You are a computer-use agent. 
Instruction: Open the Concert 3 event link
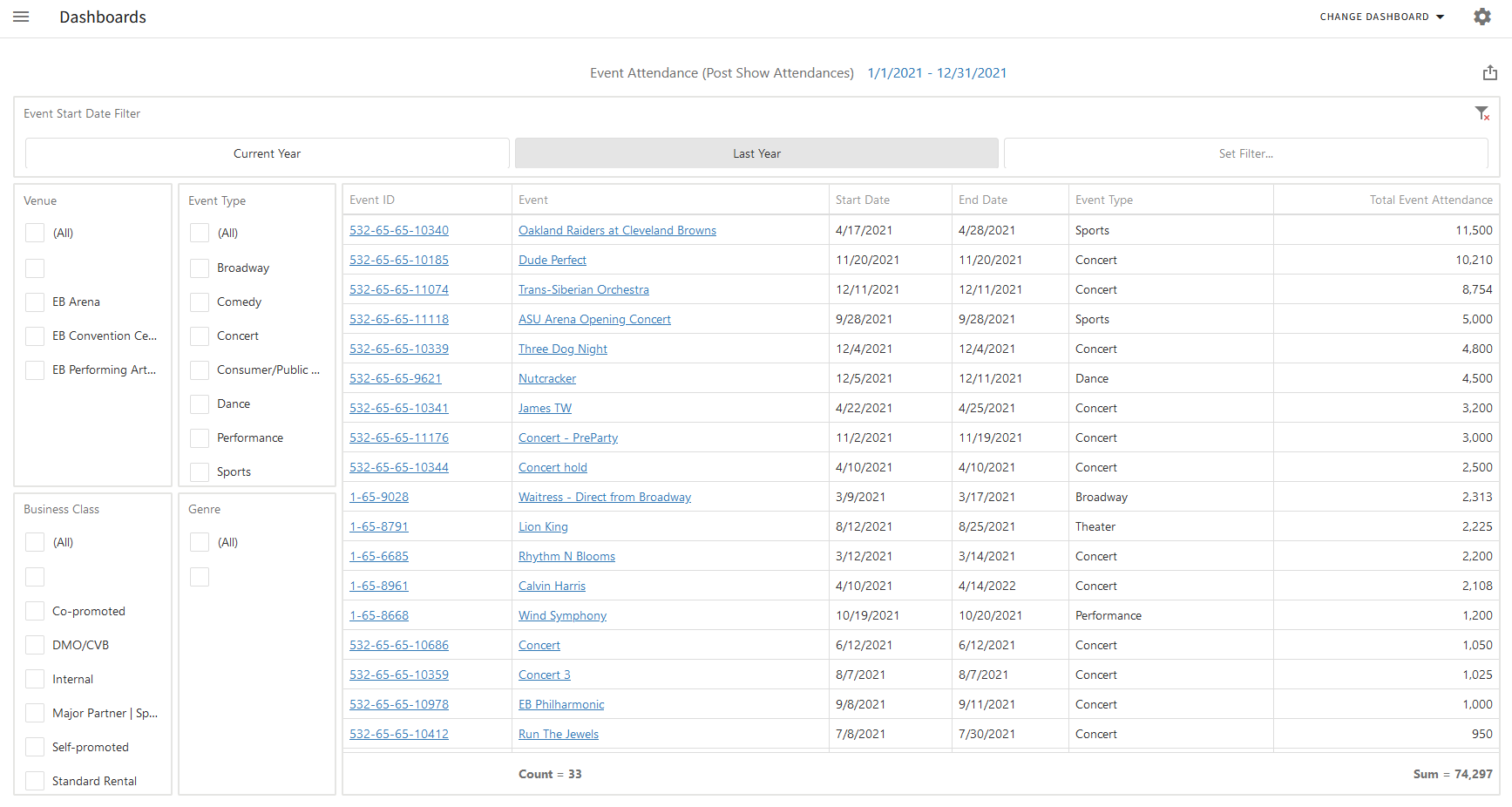coord(545,675)
